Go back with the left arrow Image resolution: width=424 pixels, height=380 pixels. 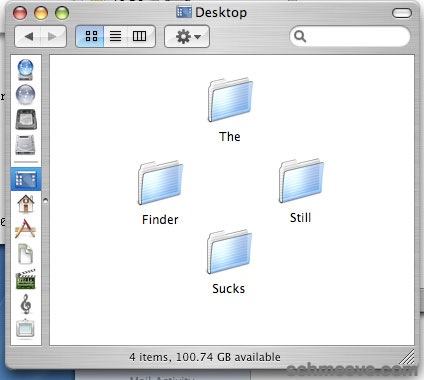tap(28, 36)
